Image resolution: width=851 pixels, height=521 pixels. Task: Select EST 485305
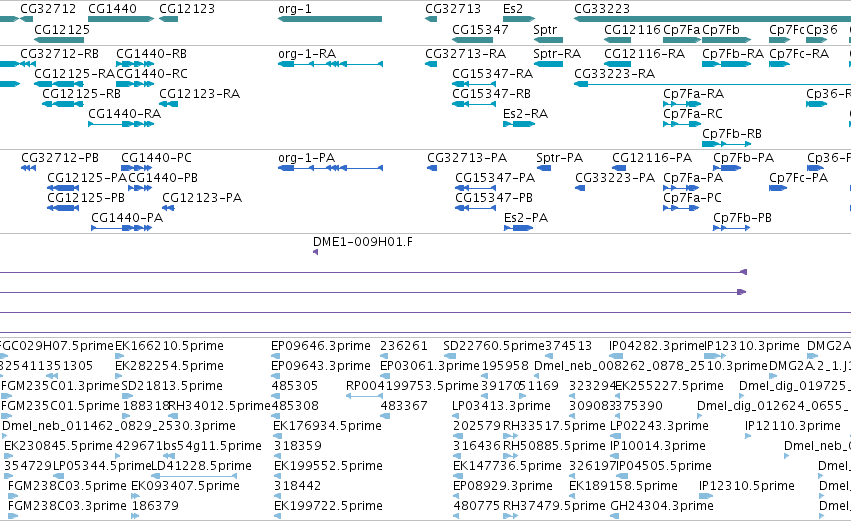295,386
